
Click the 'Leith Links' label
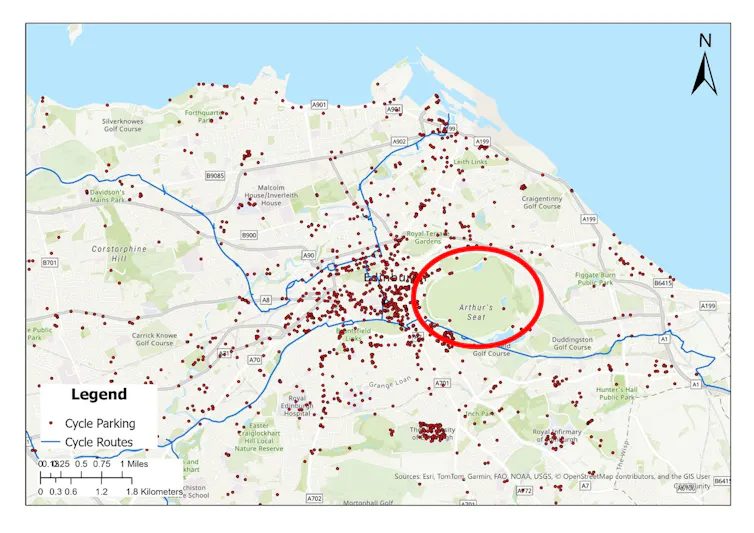tap(470, 162)
